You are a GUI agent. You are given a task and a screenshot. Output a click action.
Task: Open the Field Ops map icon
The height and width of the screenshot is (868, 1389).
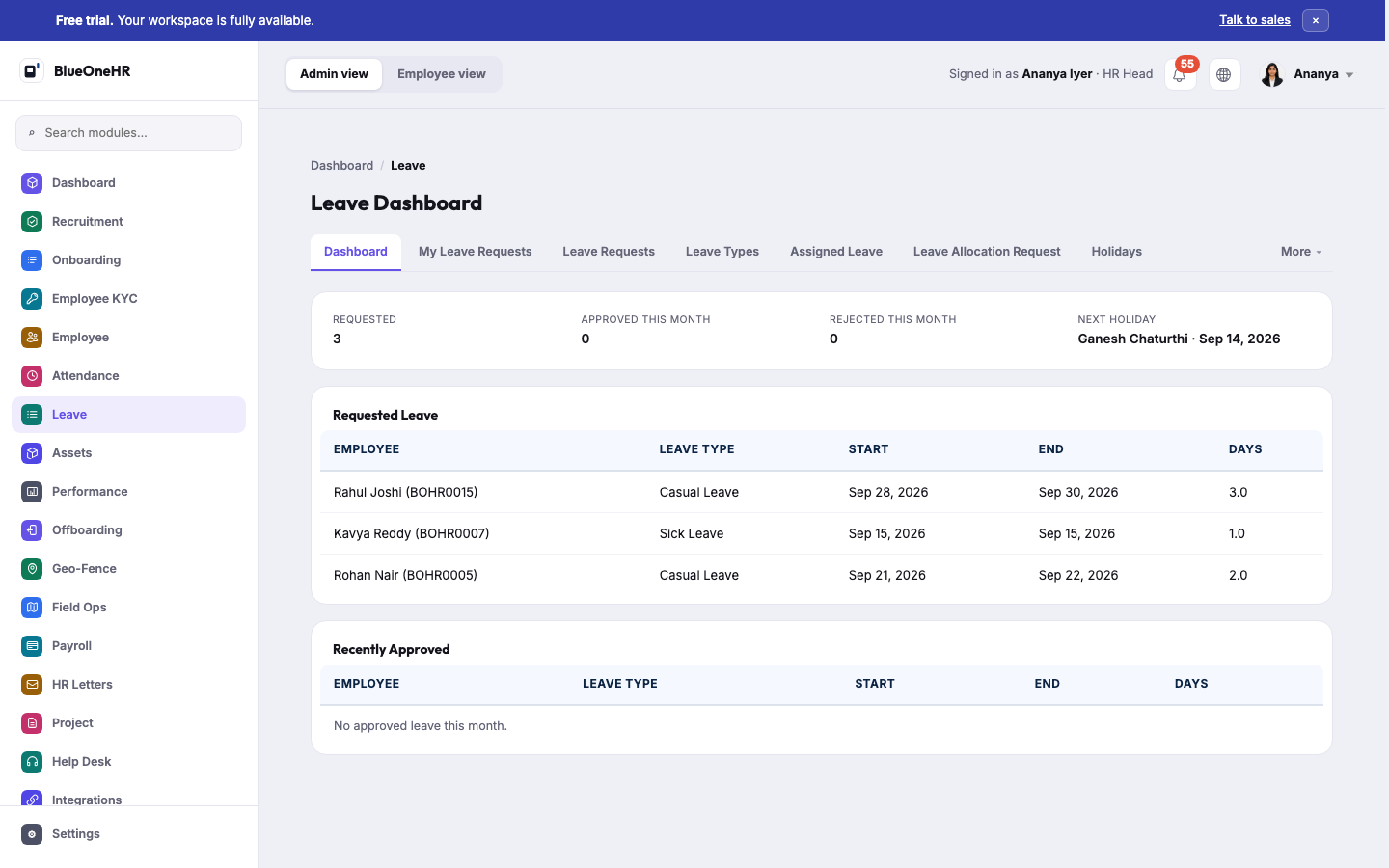(32, 608)
